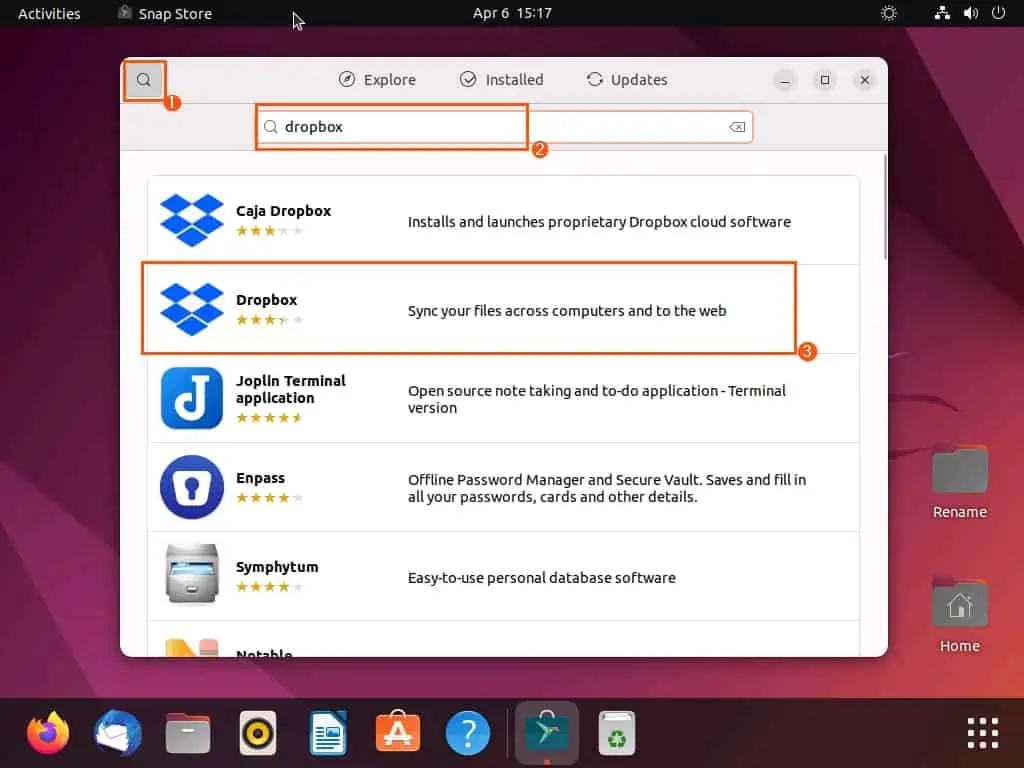Click the Enpass padlock app icon

coord(191,488)
